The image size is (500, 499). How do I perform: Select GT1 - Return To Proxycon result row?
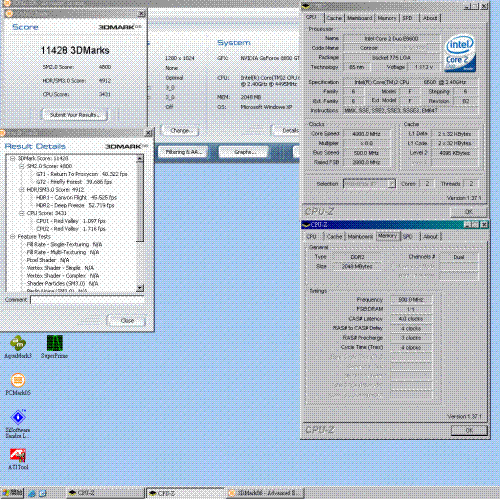82,174
